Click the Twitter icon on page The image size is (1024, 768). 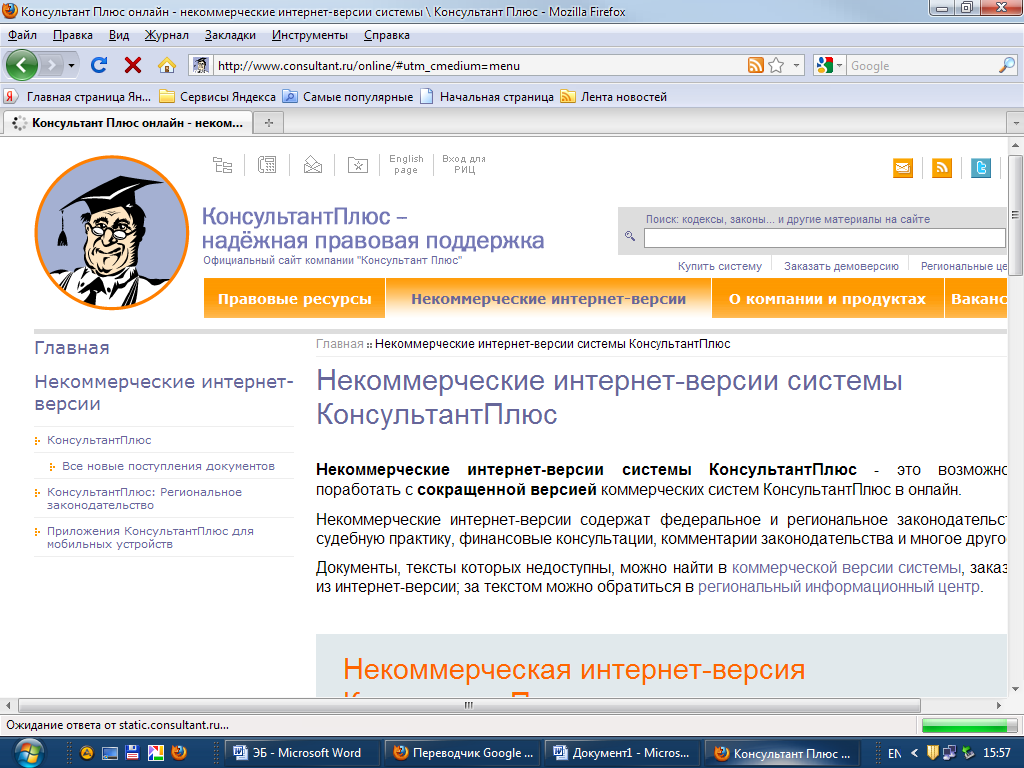(x=981, y=168)
